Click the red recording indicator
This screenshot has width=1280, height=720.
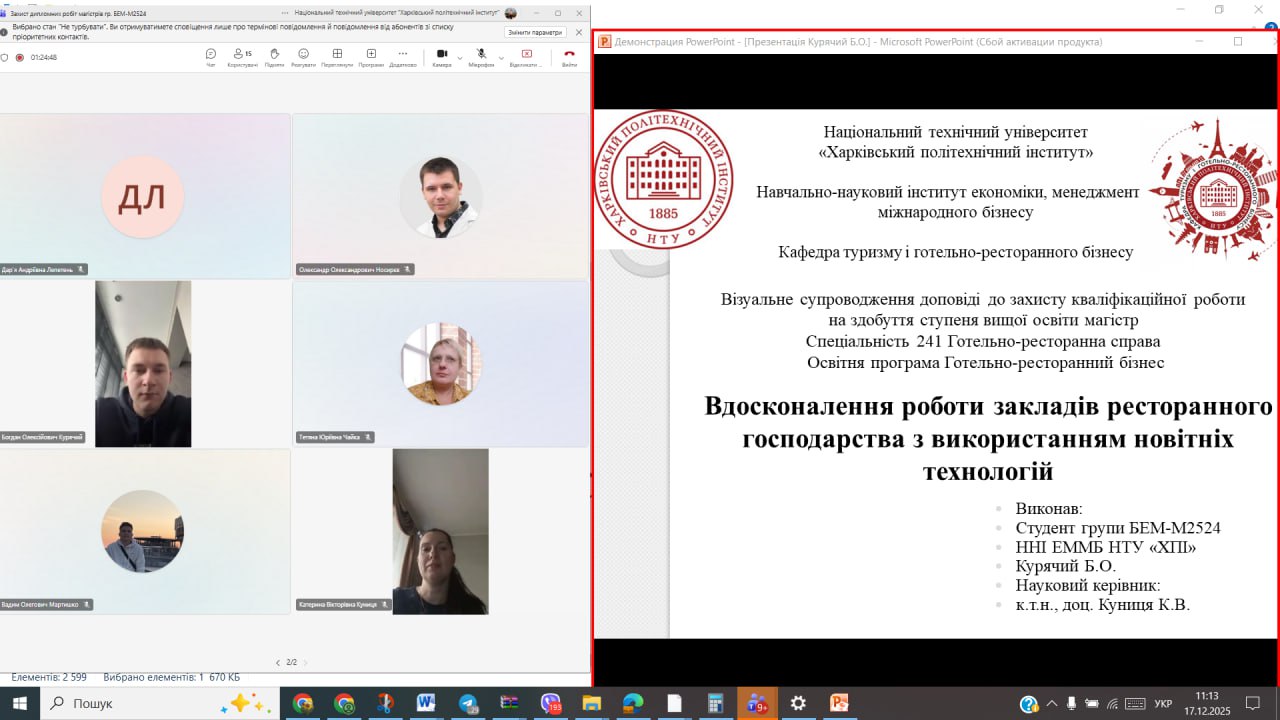(19, 57)
